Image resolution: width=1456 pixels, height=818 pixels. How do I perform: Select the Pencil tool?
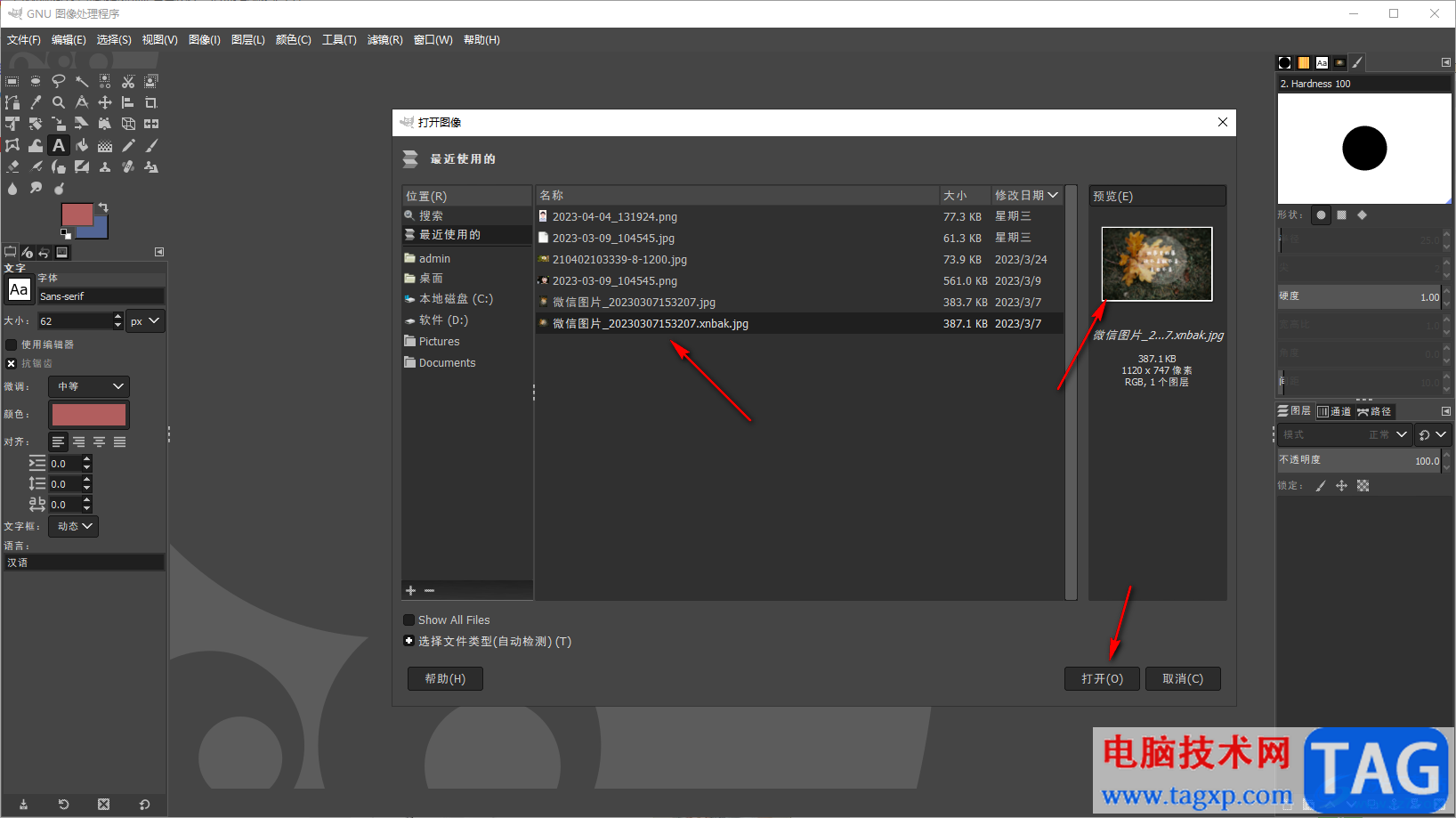128,145
